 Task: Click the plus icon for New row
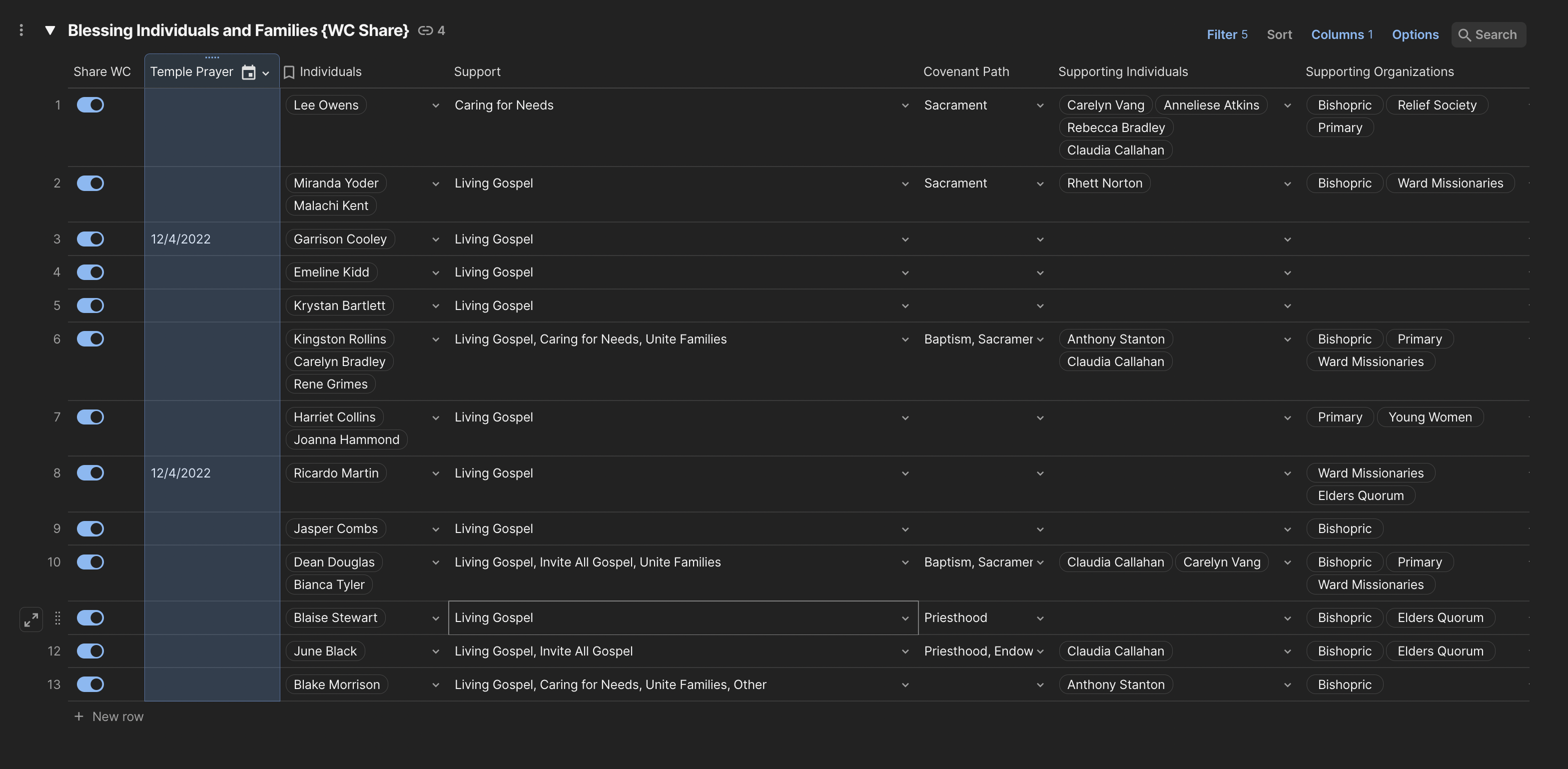coord(78,716)
